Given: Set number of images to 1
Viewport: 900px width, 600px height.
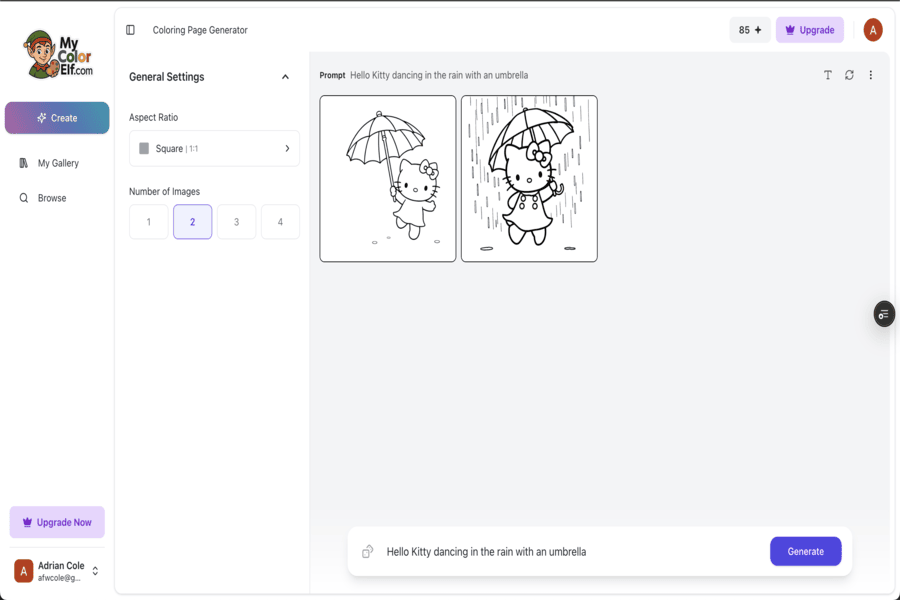Looking at the screenshot, I should (149, 222).
